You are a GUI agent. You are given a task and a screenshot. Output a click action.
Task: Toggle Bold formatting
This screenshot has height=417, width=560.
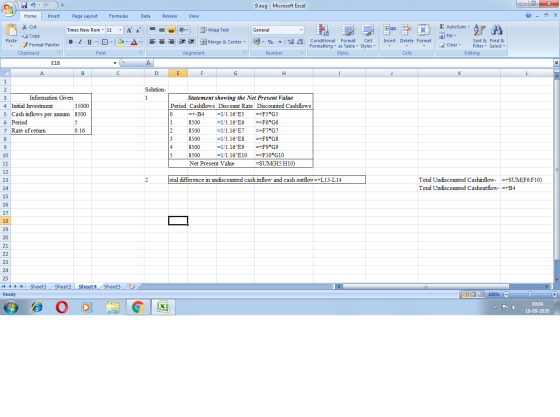pyautogui.click(x=71, y=42)
